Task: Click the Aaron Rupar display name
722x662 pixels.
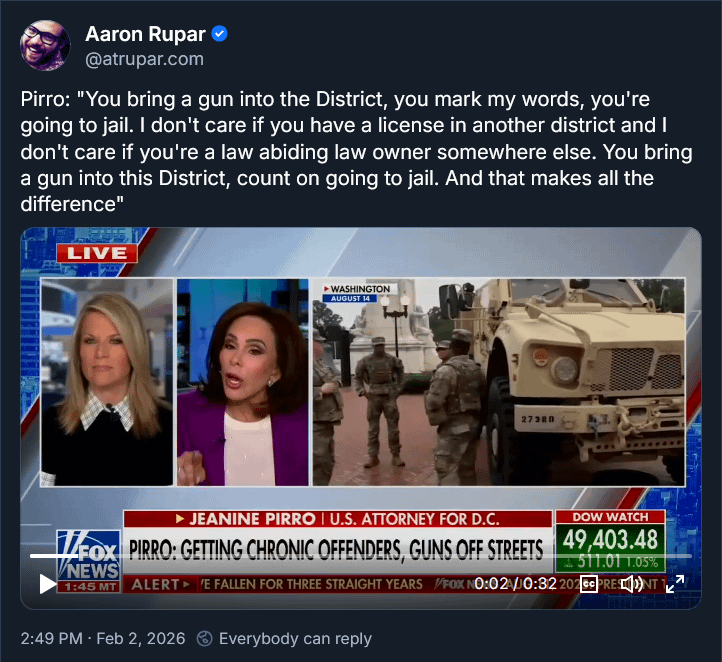Action: click(x=145, y=34)
